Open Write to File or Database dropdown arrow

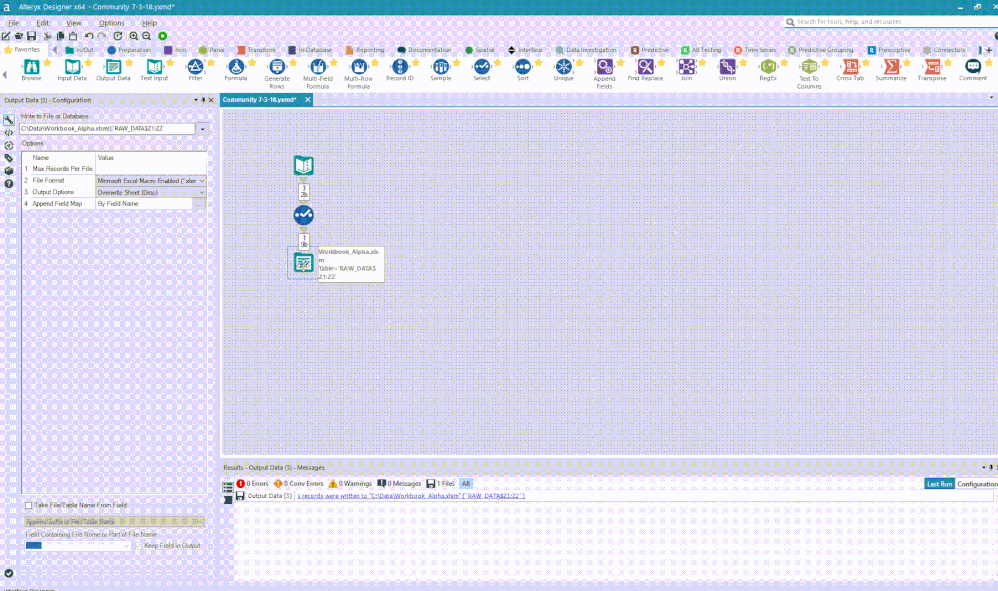(203, 129)
